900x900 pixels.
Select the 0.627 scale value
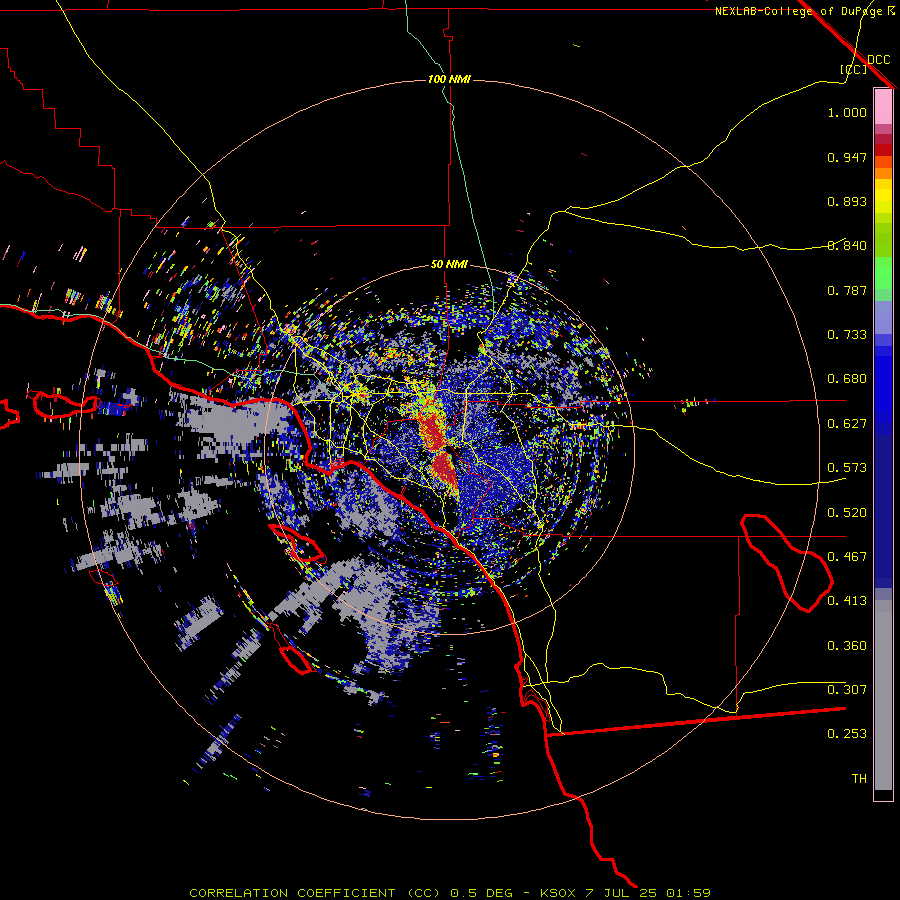pos(847,424)
